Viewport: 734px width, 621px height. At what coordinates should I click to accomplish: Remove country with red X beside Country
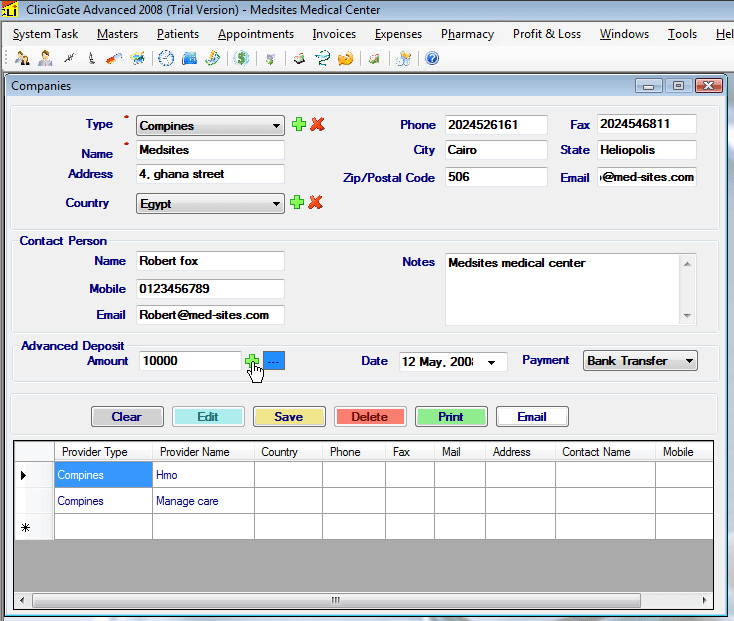pyautogui.click(x=316, y=202)
